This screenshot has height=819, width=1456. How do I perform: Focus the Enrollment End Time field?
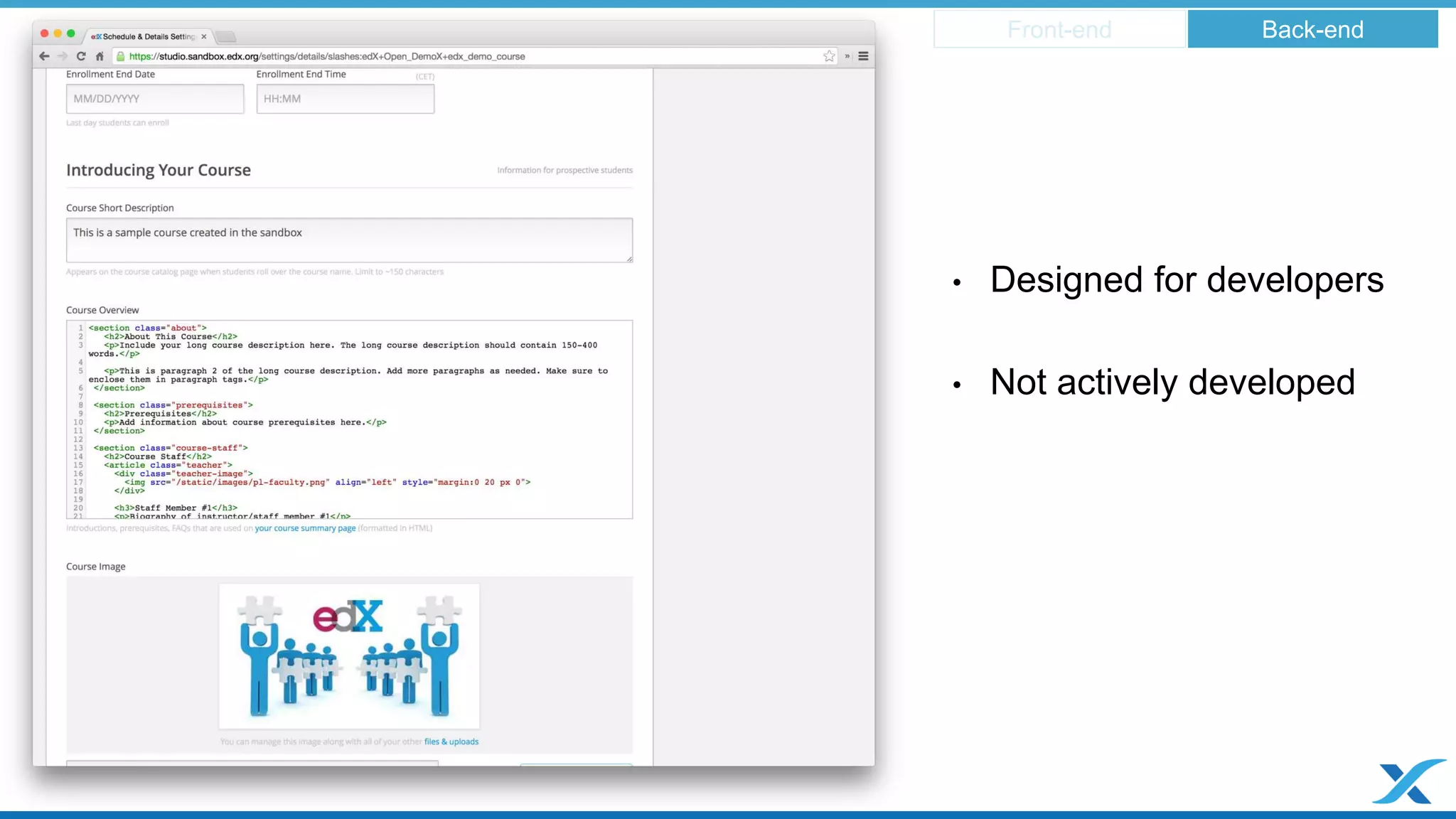coord(346,99)
